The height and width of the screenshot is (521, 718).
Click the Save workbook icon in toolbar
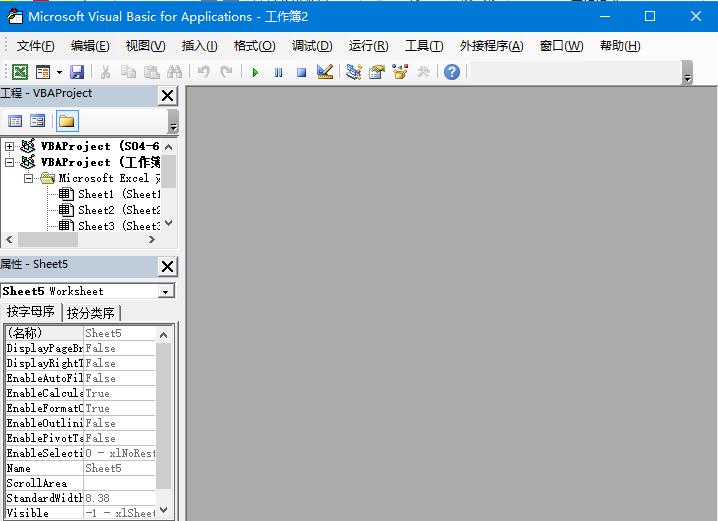pos(79,72)
